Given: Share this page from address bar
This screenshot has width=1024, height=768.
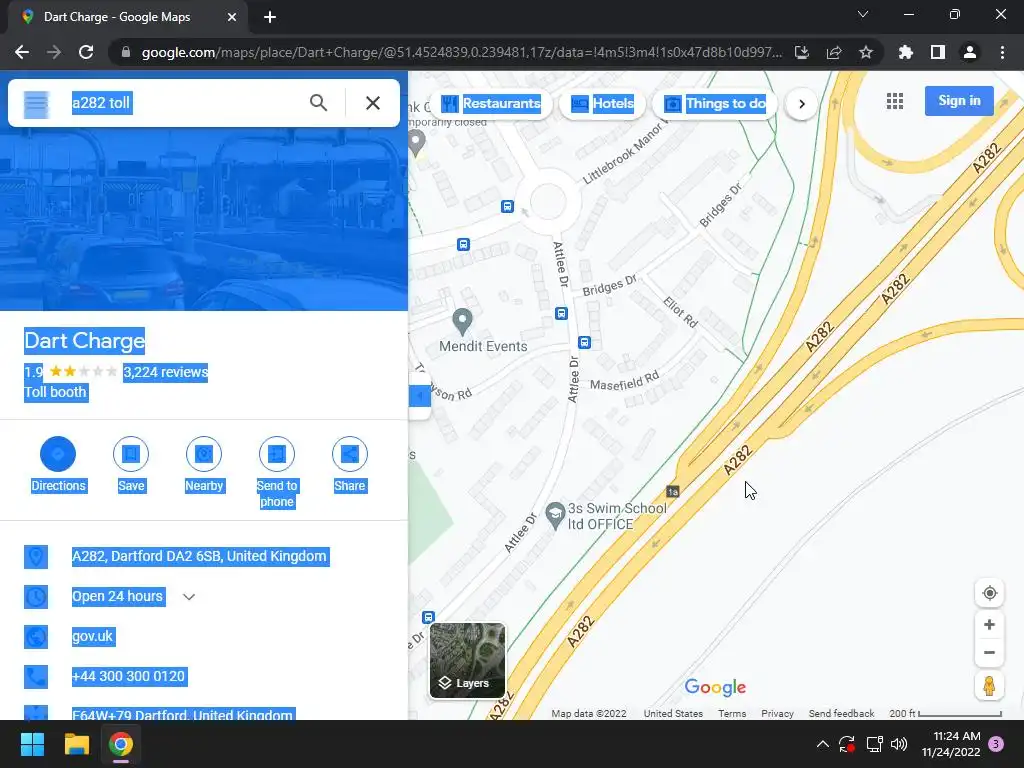Looking at the screenshot, I should coord(834,52).
